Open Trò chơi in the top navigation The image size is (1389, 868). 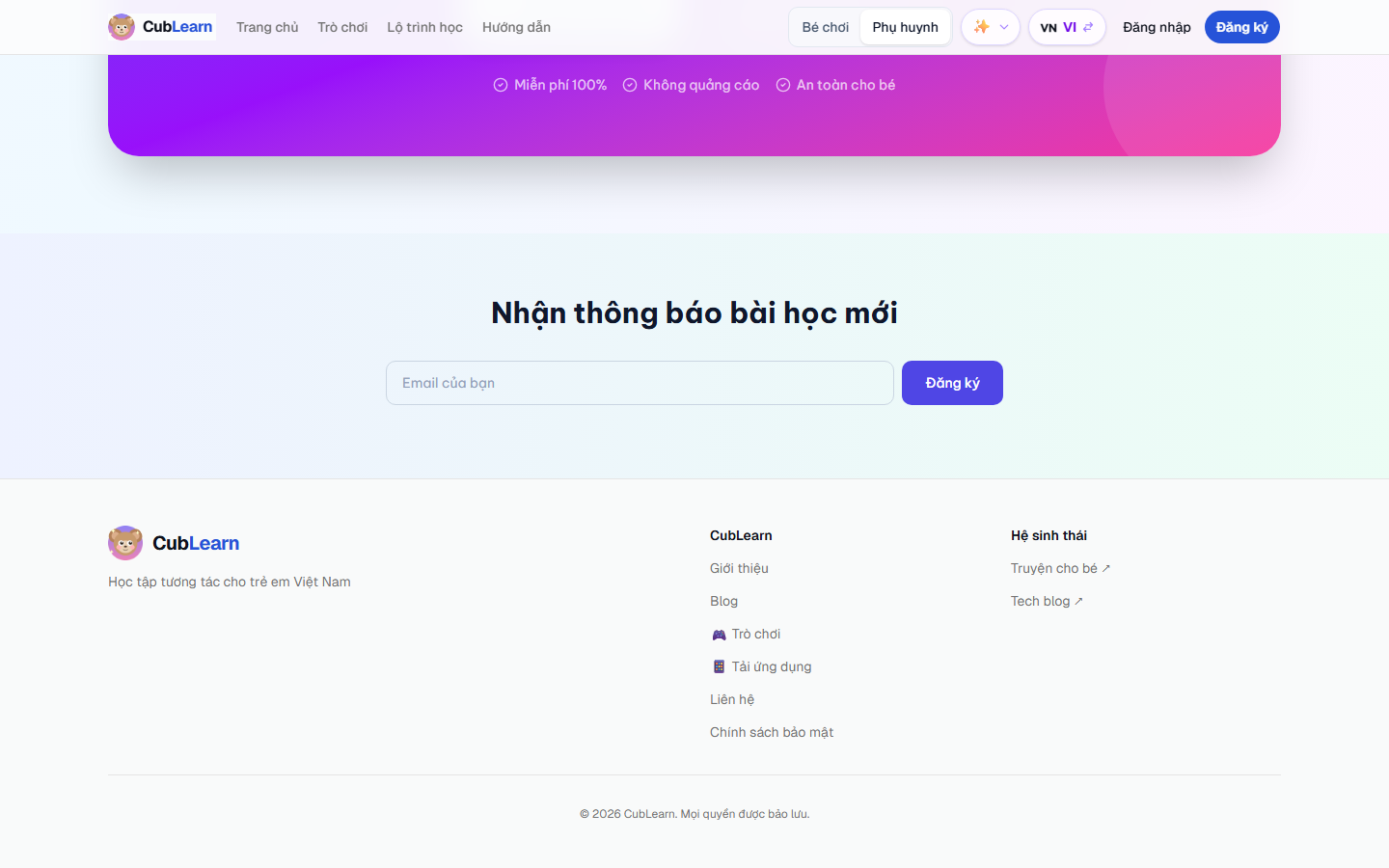[x=342, y=27]
